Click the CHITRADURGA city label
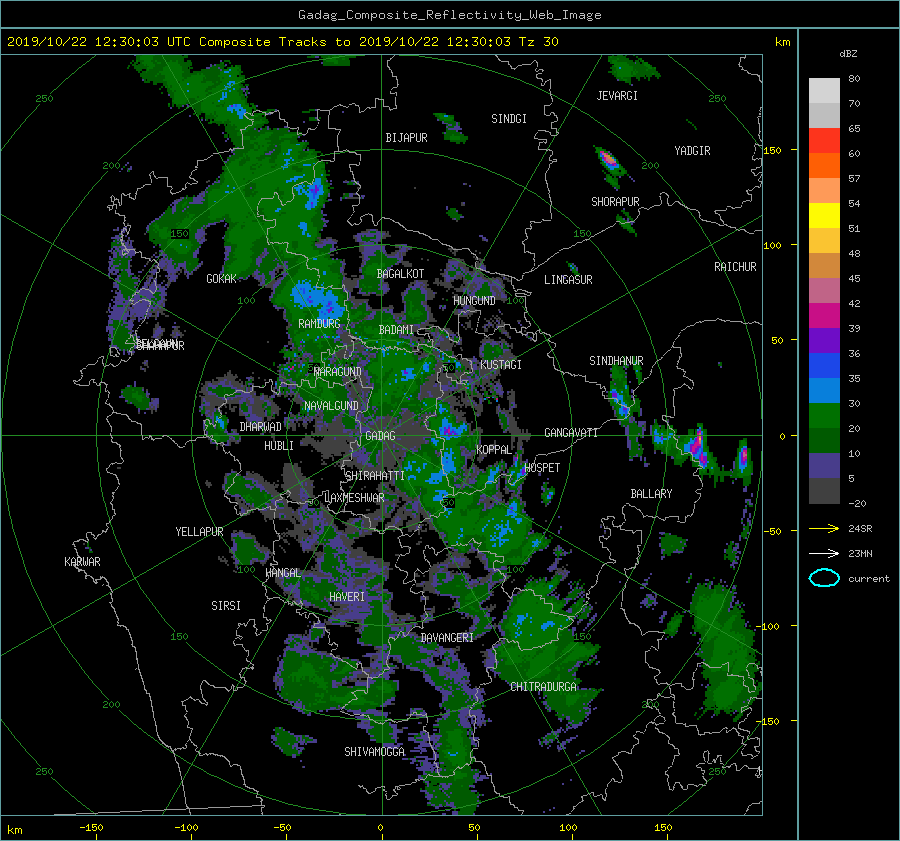This screenshot has height=841, width=900. pos(544,687)
